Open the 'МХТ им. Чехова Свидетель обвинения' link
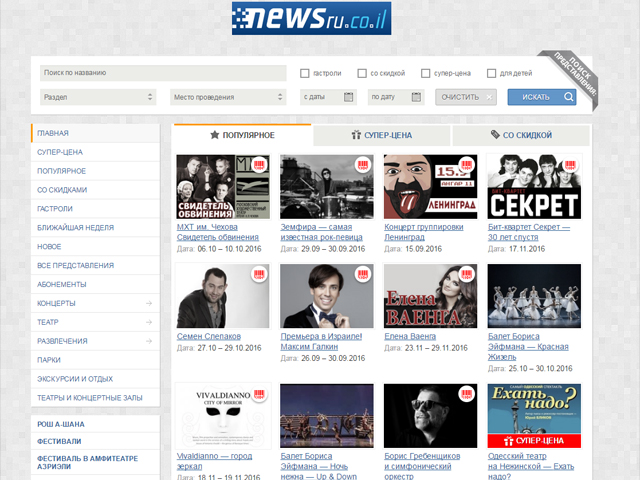Viewport: 640px width, 480px height. [218, 232]
